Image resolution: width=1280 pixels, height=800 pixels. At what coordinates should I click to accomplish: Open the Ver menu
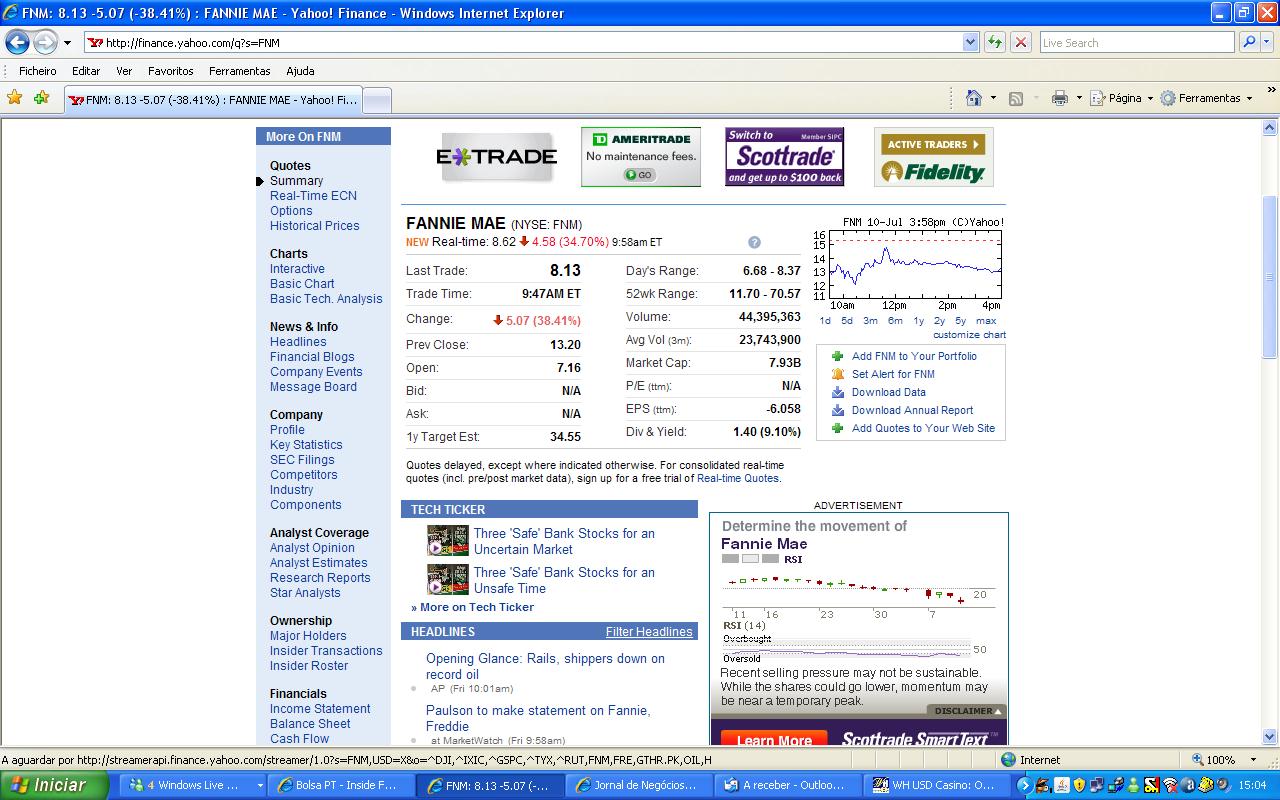tap(124, 71)
